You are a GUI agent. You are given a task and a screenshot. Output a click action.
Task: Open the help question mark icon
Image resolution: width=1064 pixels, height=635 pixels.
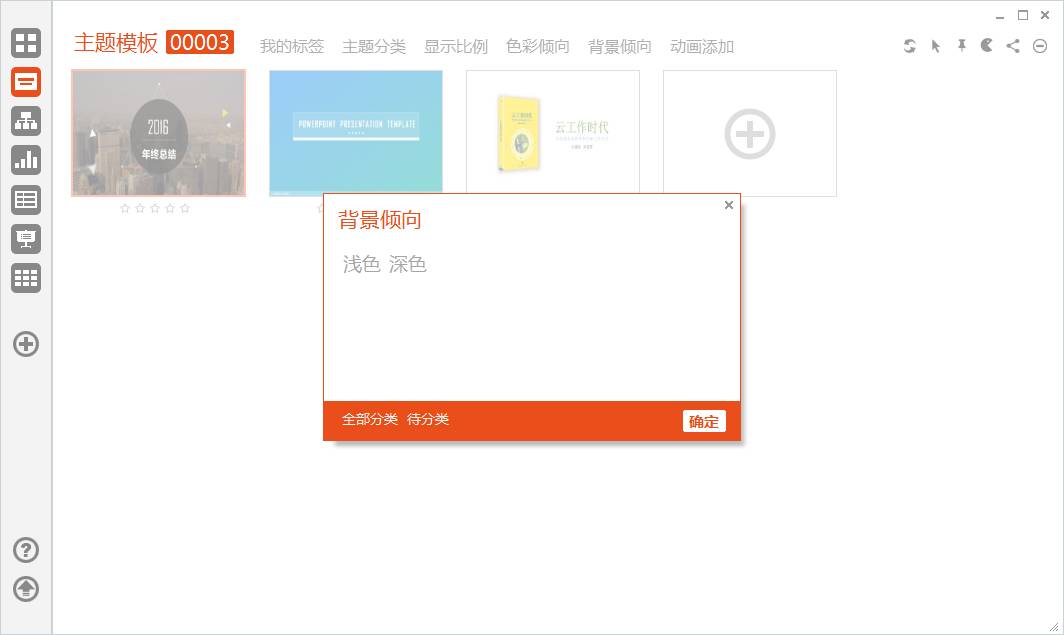coord(26,550)
